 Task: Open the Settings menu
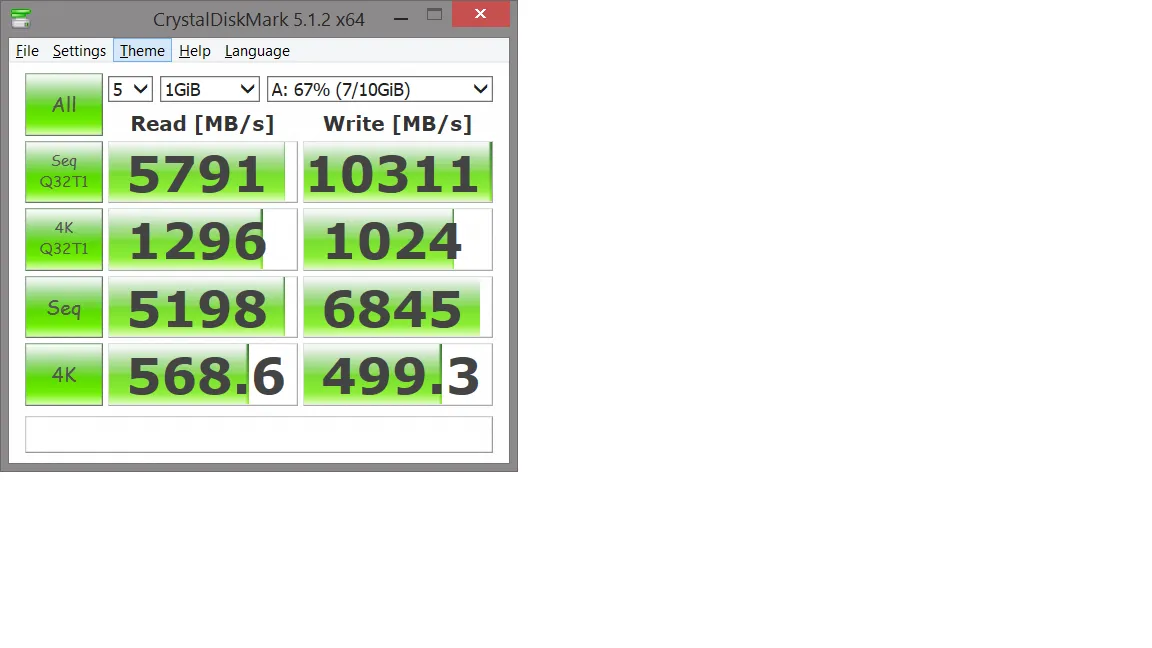point(79,51)
